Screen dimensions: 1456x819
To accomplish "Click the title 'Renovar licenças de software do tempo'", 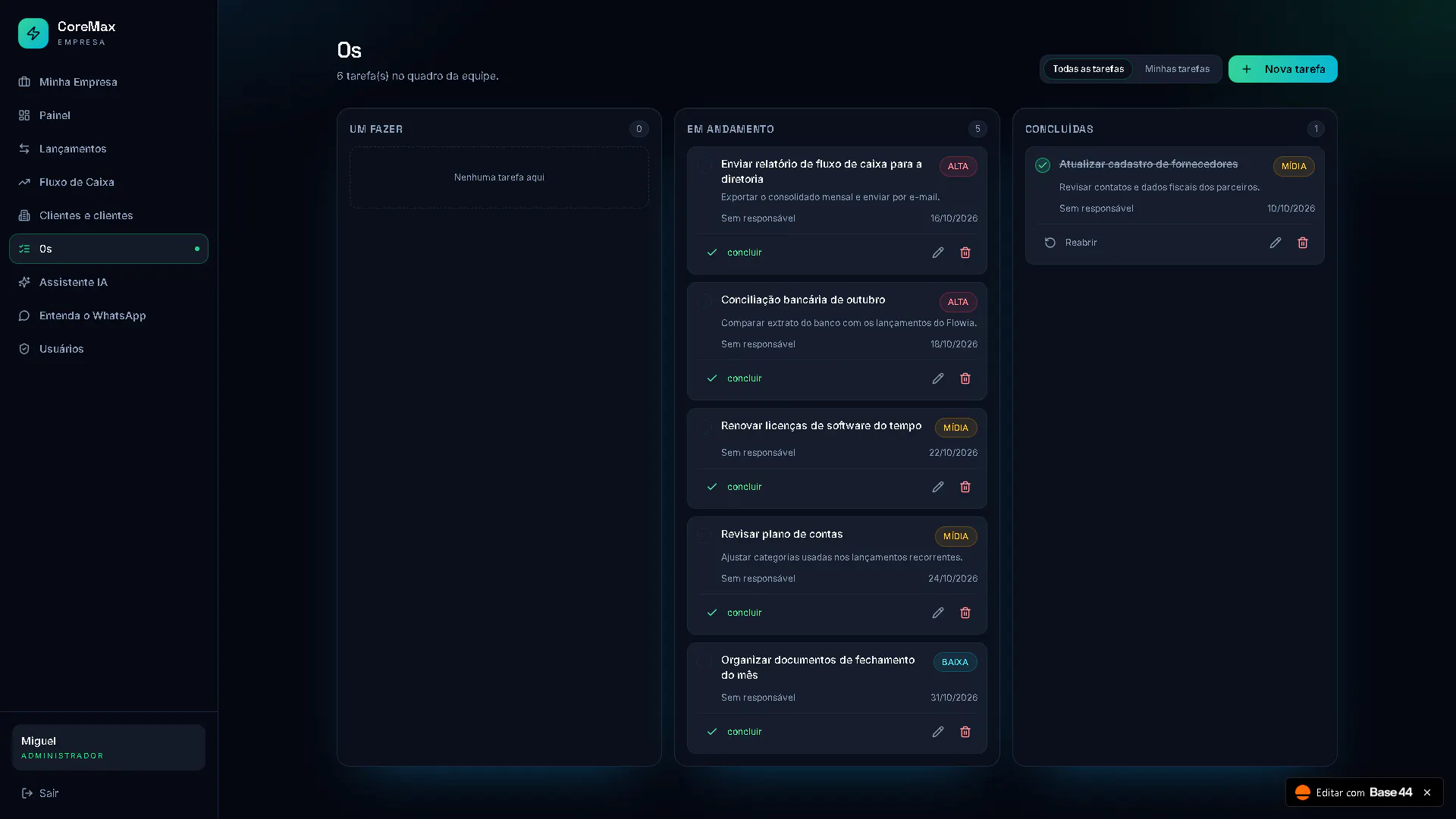I will tap(821, 426).
